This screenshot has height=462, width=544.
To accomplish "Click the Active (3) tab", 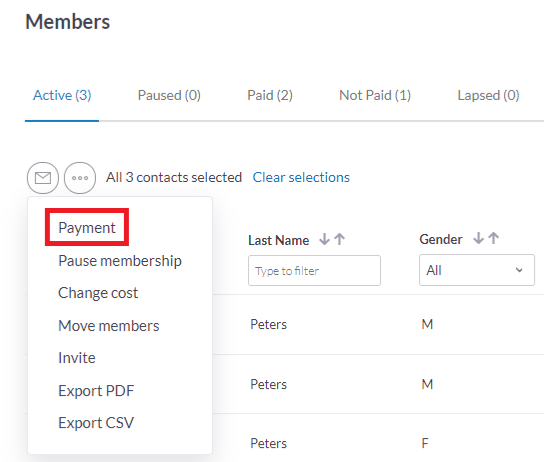I will pos(62,95).
